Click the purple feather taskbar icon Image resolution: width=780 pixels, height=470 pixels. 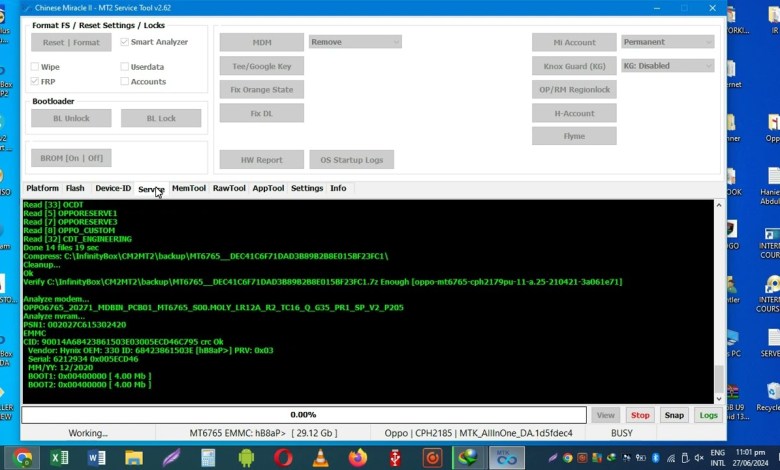(171, 458)
